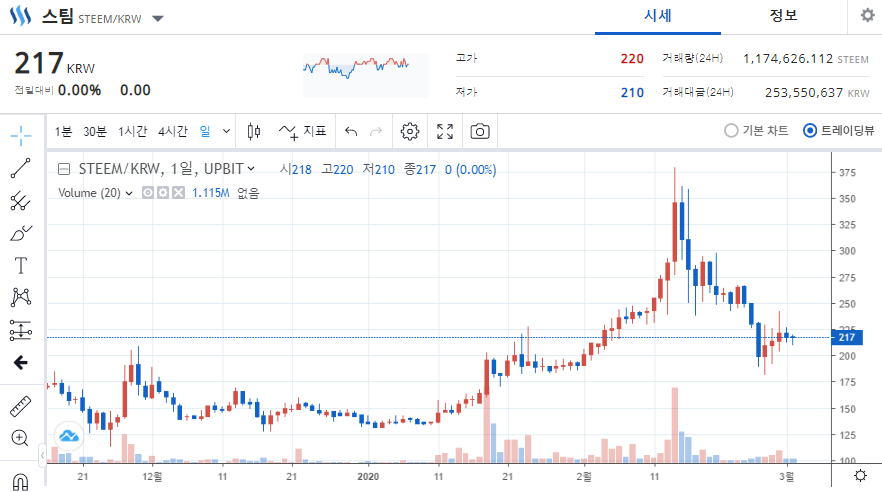Screen dimensions: 882x492
Task: Click the 스팀 coin name title
Action: [x=57, y=16]
